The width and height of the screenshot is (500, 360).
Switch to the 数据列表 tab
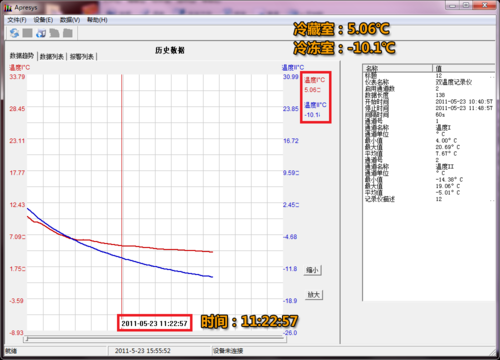tap(52, 57)
